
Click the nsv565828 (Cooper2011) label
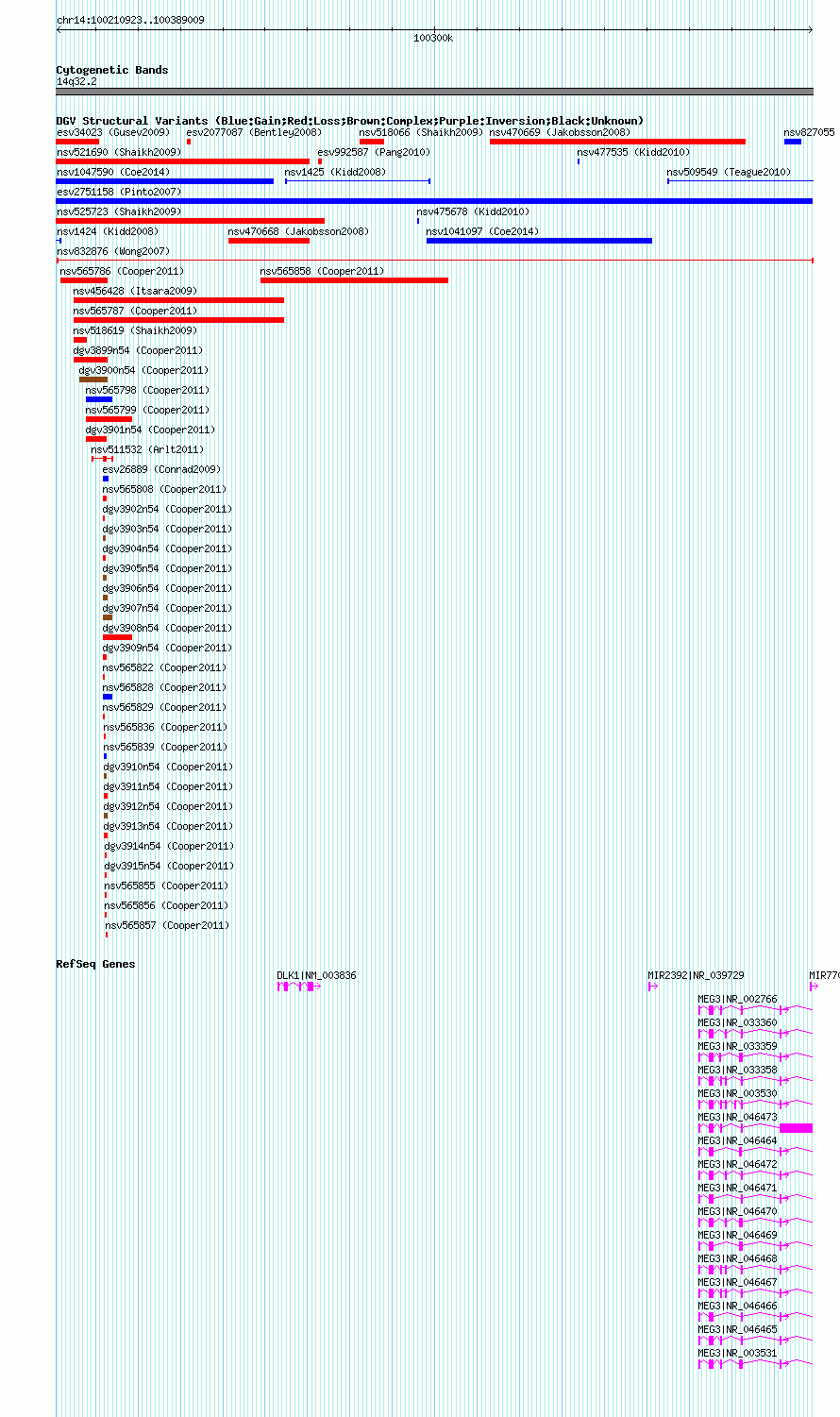pyautogui.click(x=165, y=687)
